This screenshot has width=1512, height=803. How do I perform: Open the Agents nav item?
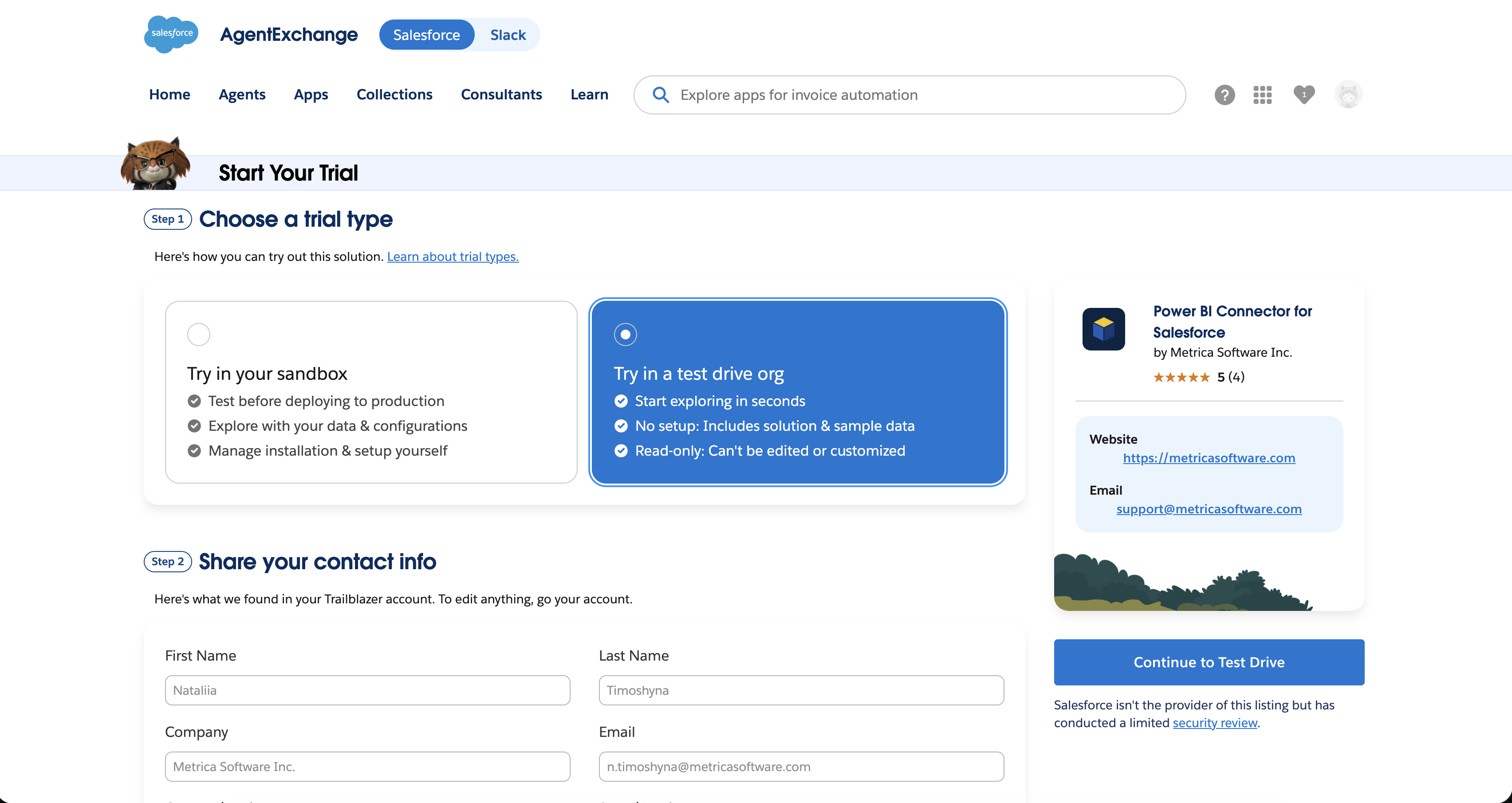point(242,94)
